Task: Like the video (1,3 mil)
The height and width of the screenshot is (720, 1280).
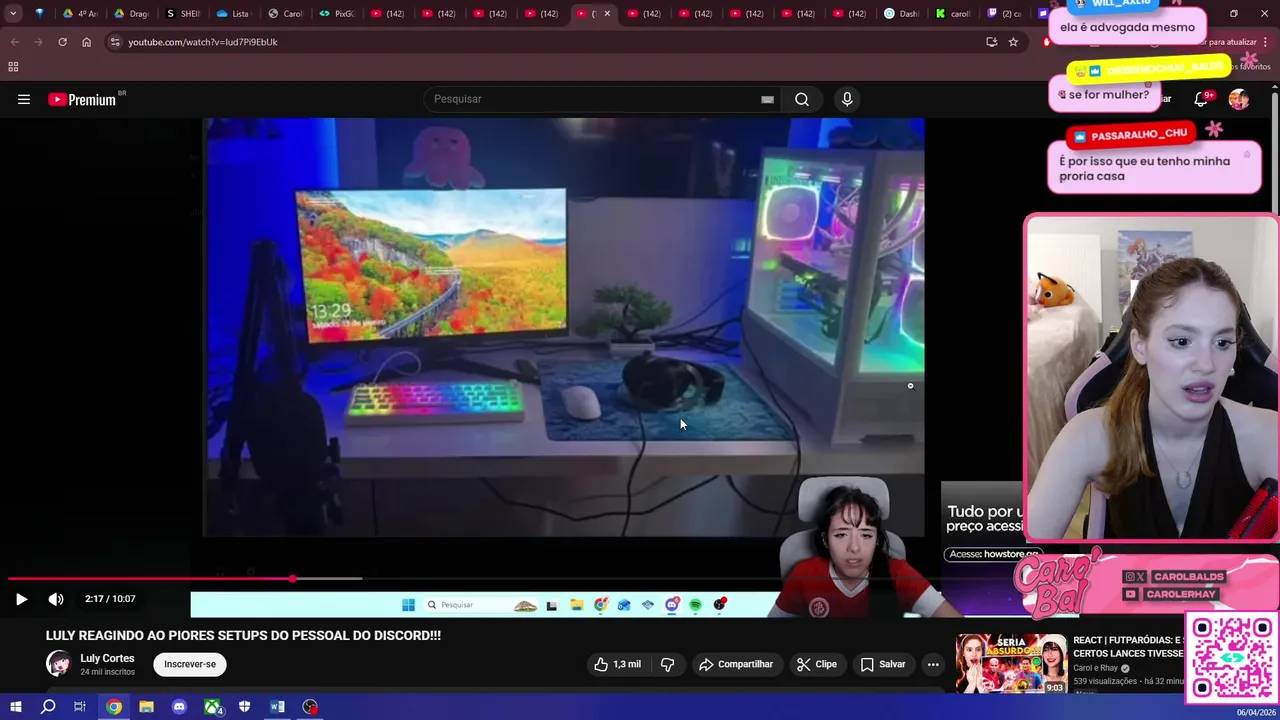Action: [617, 664]
